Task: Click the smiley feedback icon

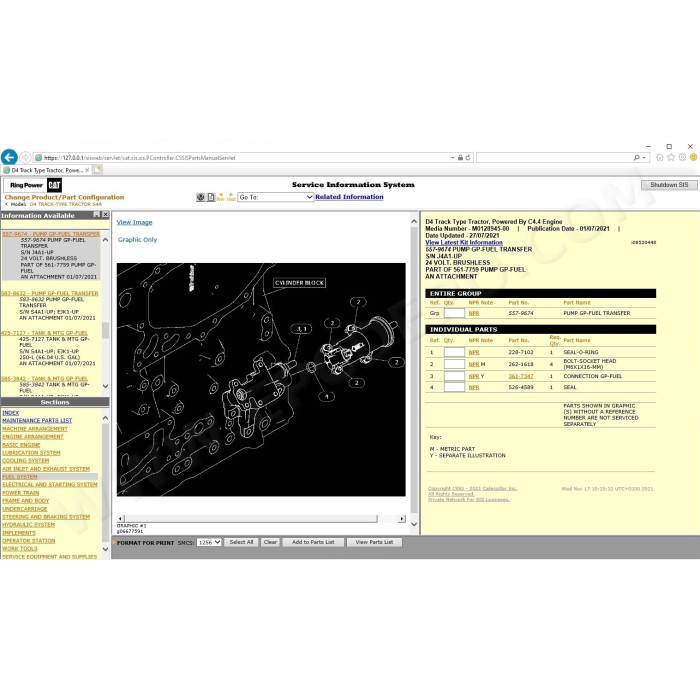Action: [693, 157]
